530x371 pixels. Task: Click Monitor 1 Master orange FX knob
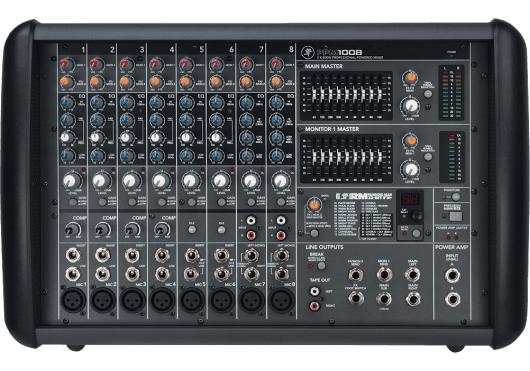click(410, 141)
